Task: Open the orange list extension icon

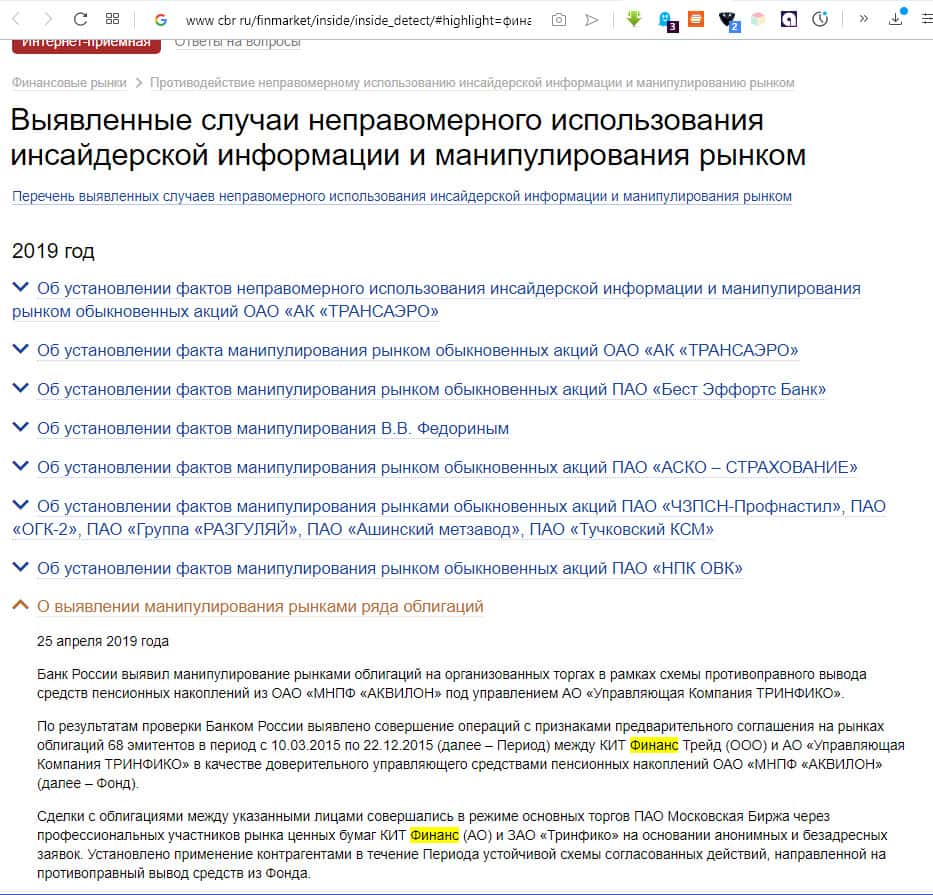Action: coord(696,19)
